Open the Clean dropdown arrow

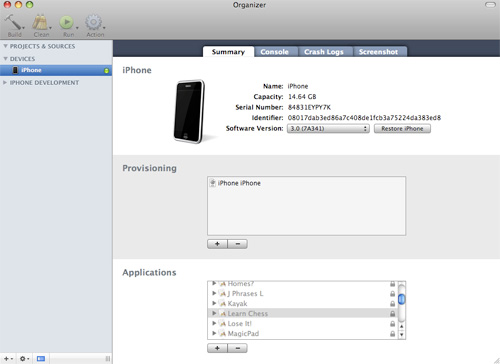(50, 28)
